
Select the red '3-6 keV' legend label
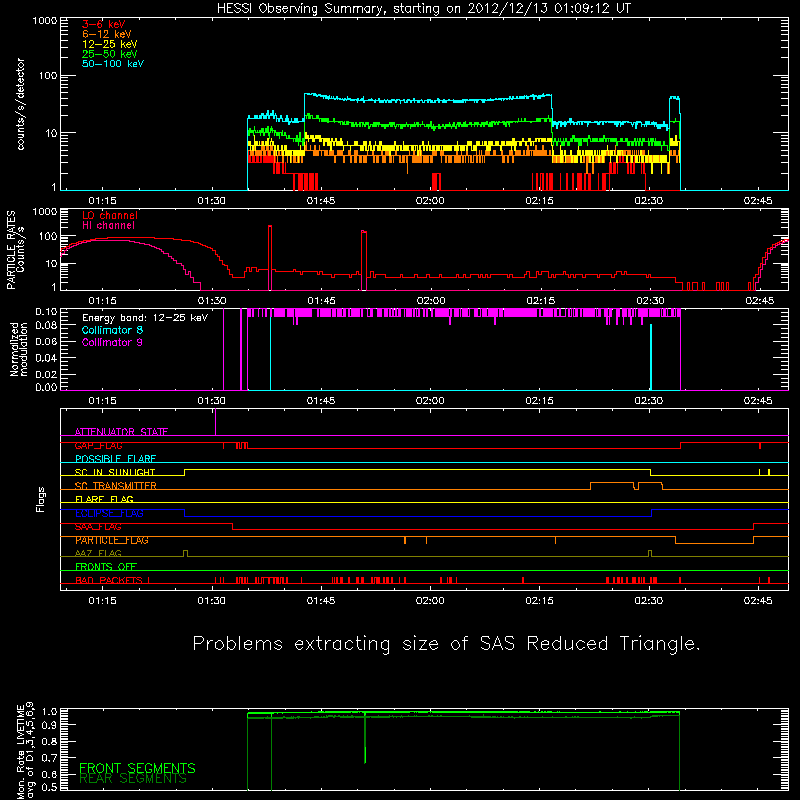point(104,24)
